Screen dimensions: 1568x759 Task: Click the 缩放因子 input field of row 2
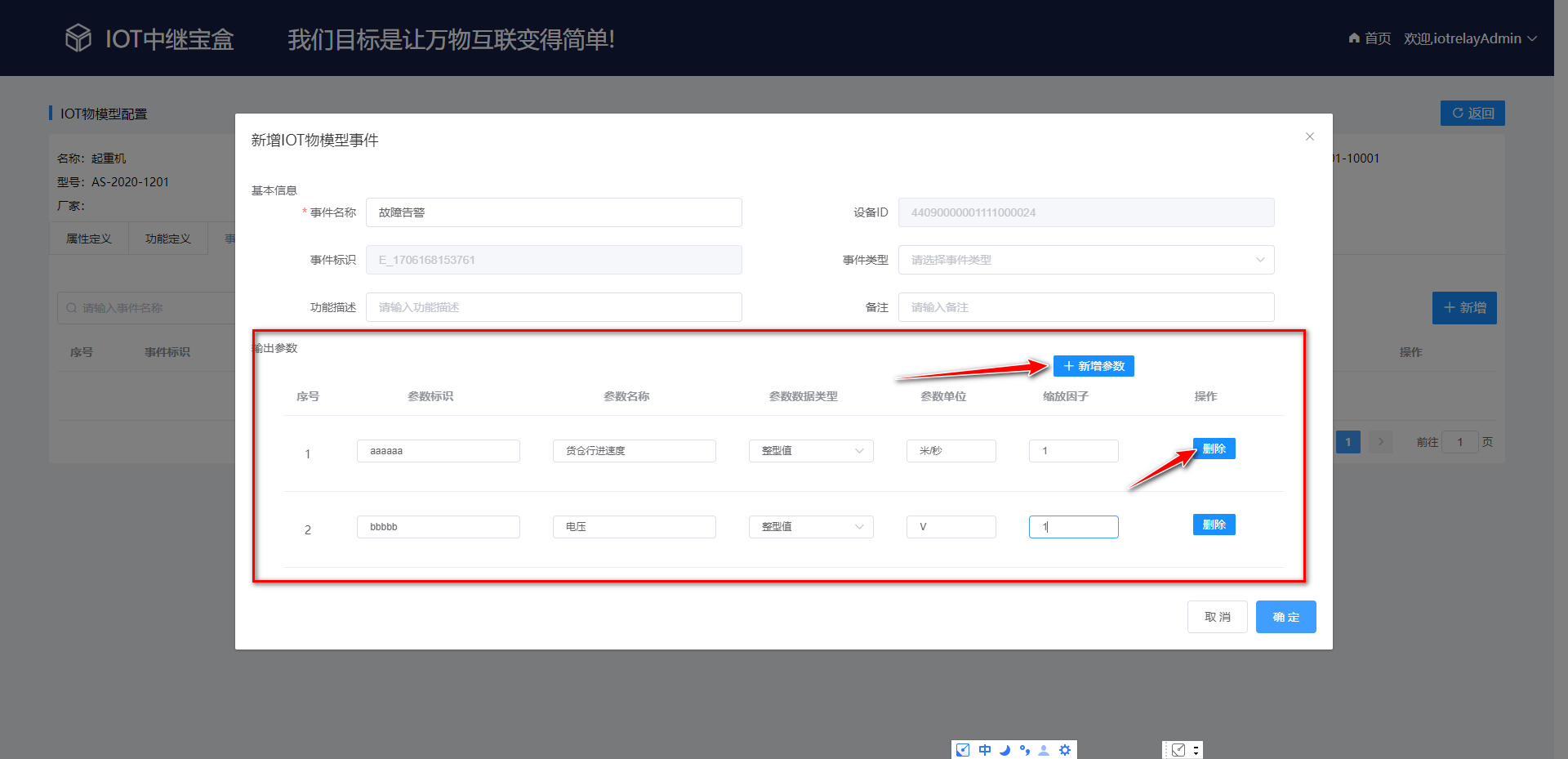[1073, 527]
